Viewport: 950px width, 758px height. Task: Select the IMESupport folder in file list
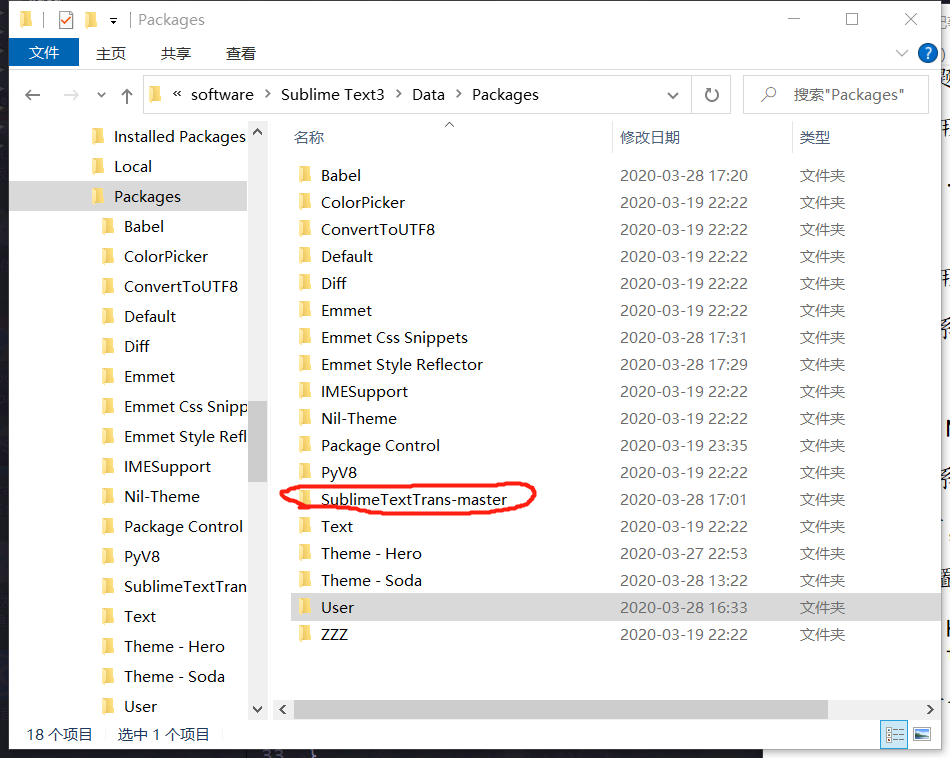(x=364, y=391)
